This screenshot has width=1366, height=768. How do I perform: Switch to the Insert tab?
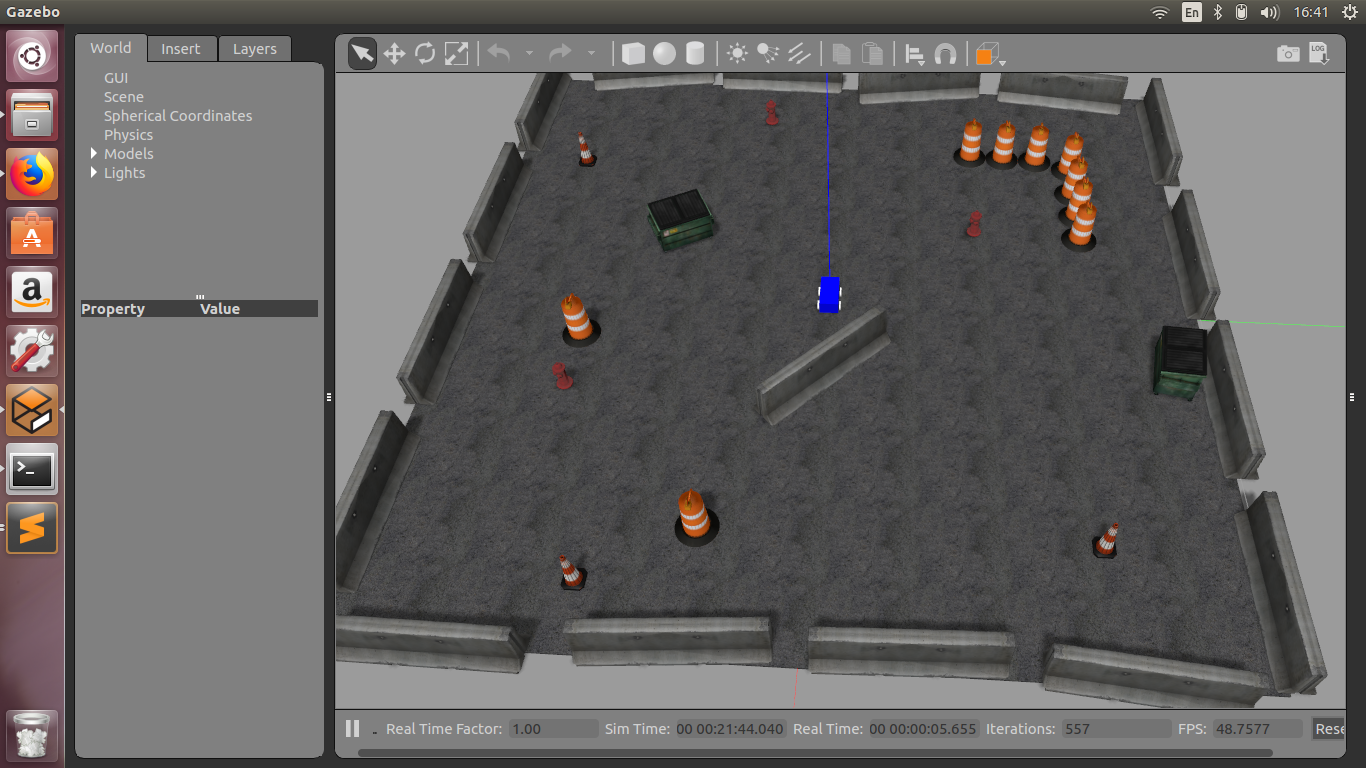[x=181, y=48]
